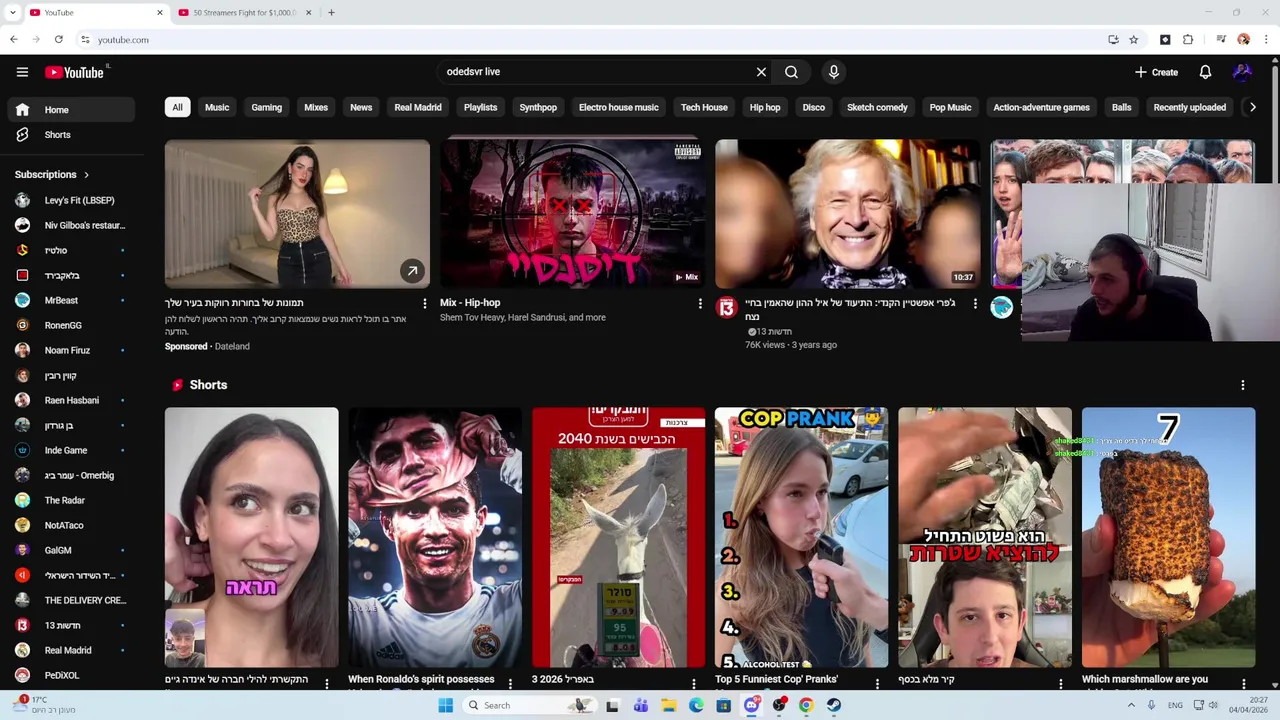
Task: Open the YouTube account avatar menu
Action: click(x=1242, y=72)
